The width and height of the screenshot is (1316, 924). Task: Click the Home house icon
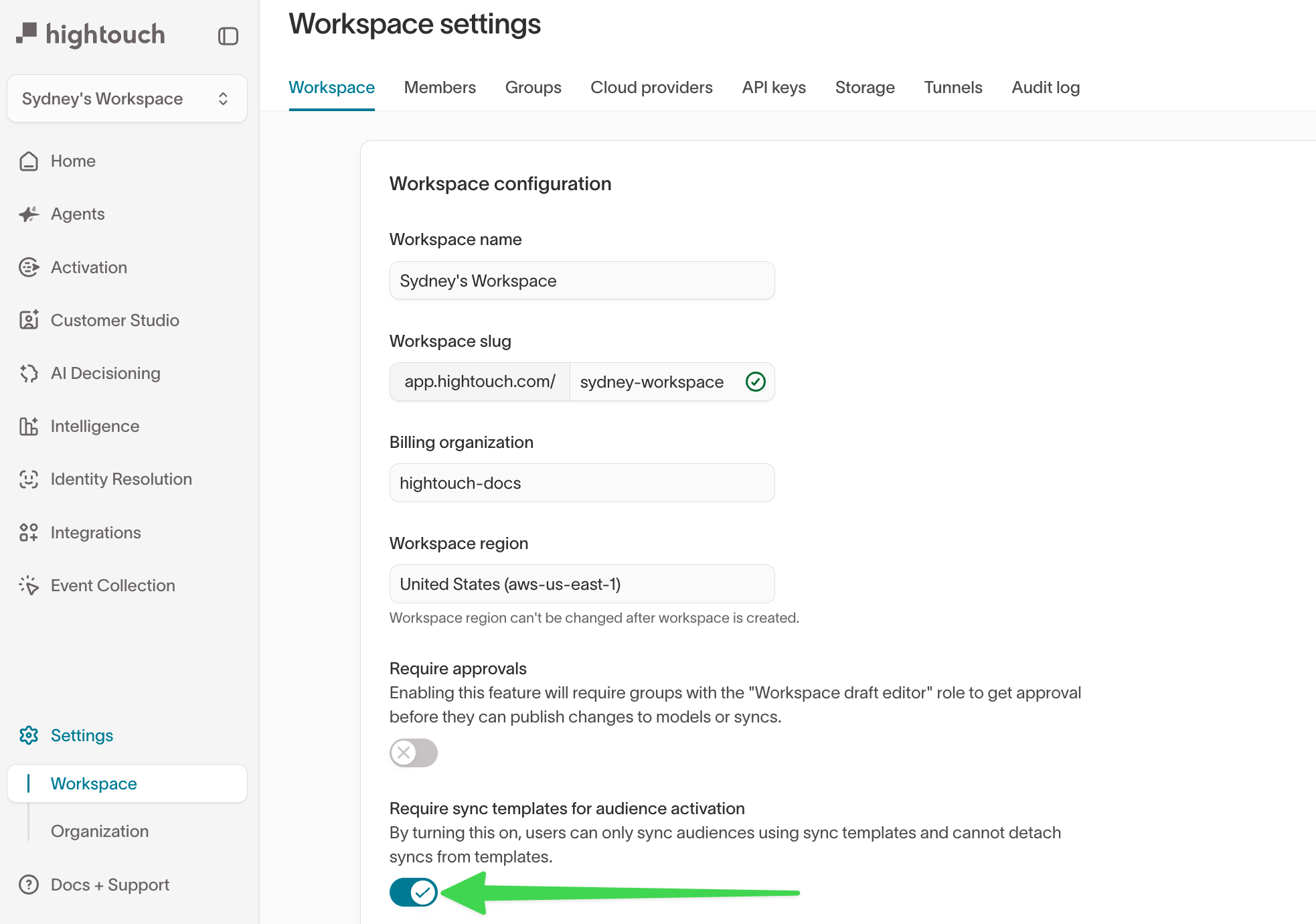[29, 161]
